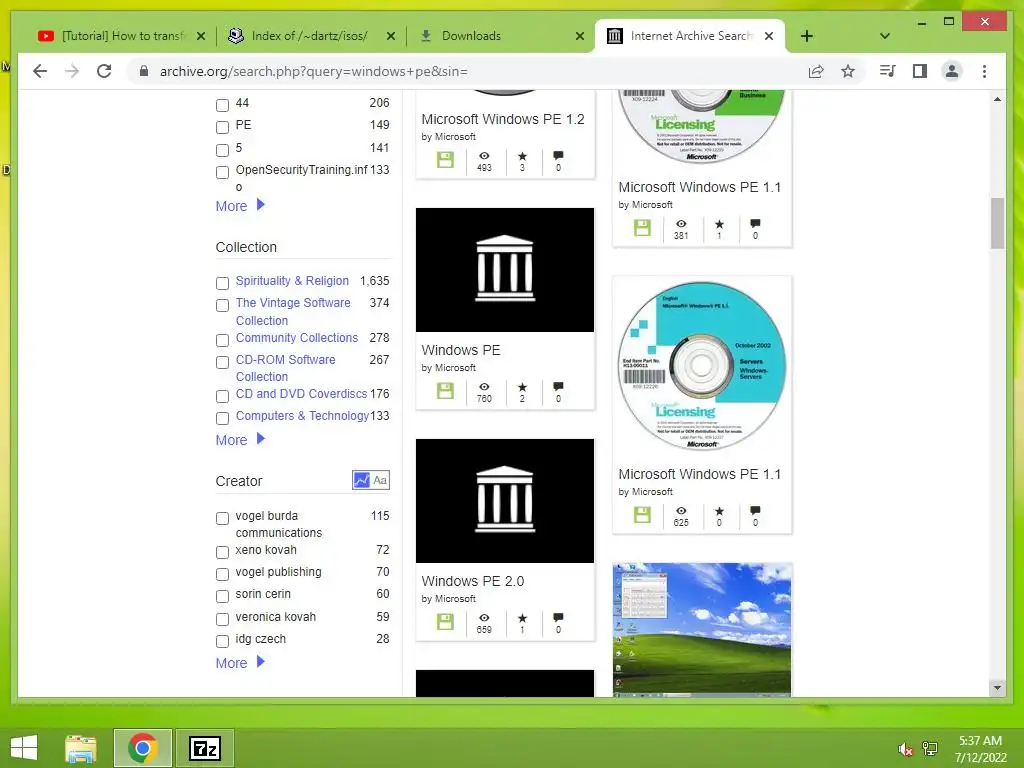Expand More under Creator

pyautogui.click(x=240, y=662)
